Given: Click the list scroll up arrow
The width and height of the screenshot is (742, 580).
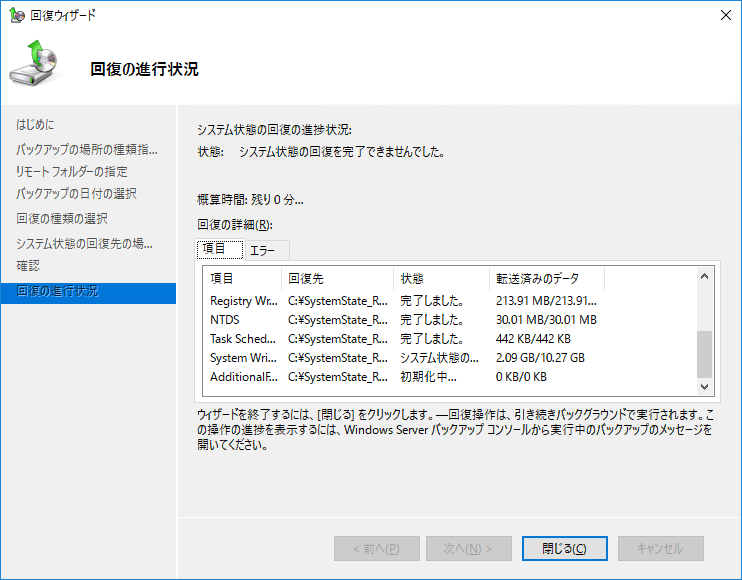Looking at the screenshot, I should click(x=704, y=276).
